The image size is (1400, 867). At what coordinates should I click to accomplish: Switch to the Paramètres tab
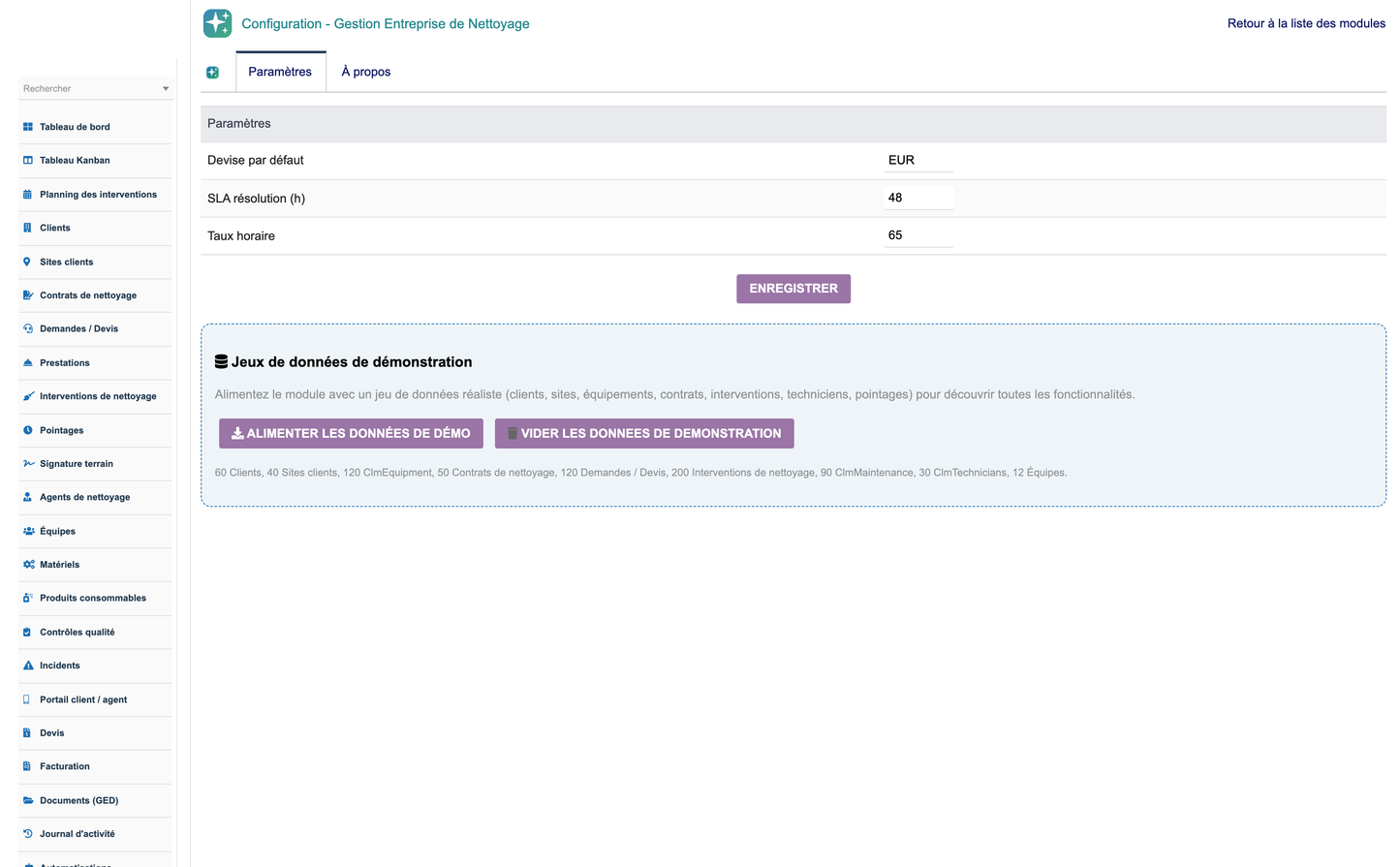click(280, 72)
